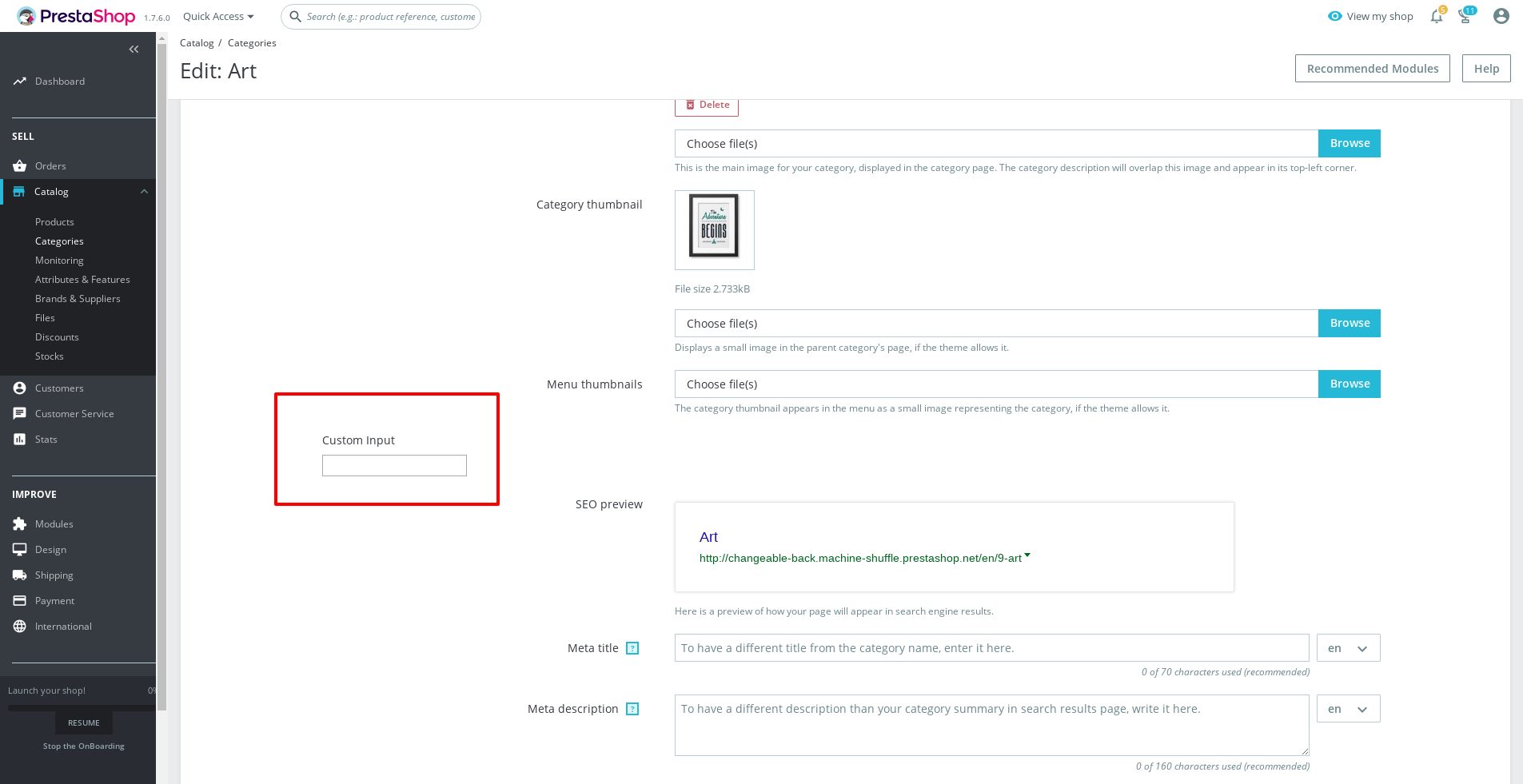Select Monitoring in the Catalog menu
This screenshot has height=784, width=1523.
(x=59, y=260)
